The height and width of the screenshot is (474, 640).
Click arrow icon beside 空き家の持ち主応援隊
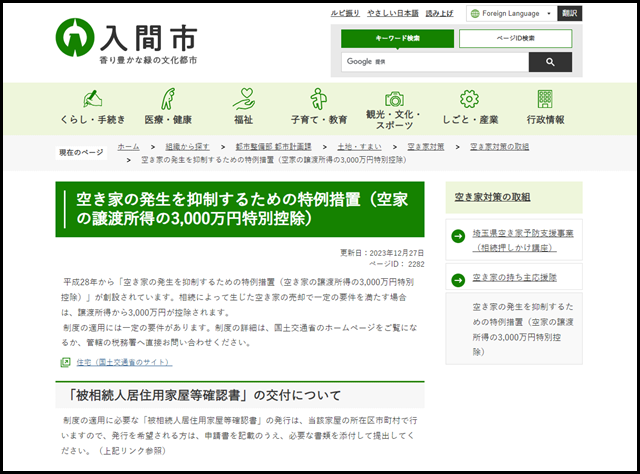[x=458, y=280]
